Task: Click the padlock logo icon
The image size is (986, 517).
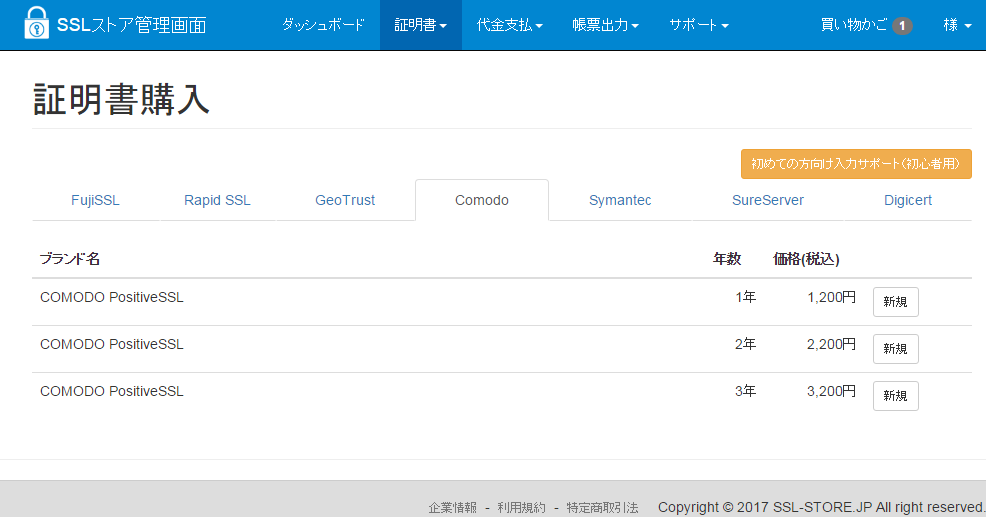Action: click(36, 23)
